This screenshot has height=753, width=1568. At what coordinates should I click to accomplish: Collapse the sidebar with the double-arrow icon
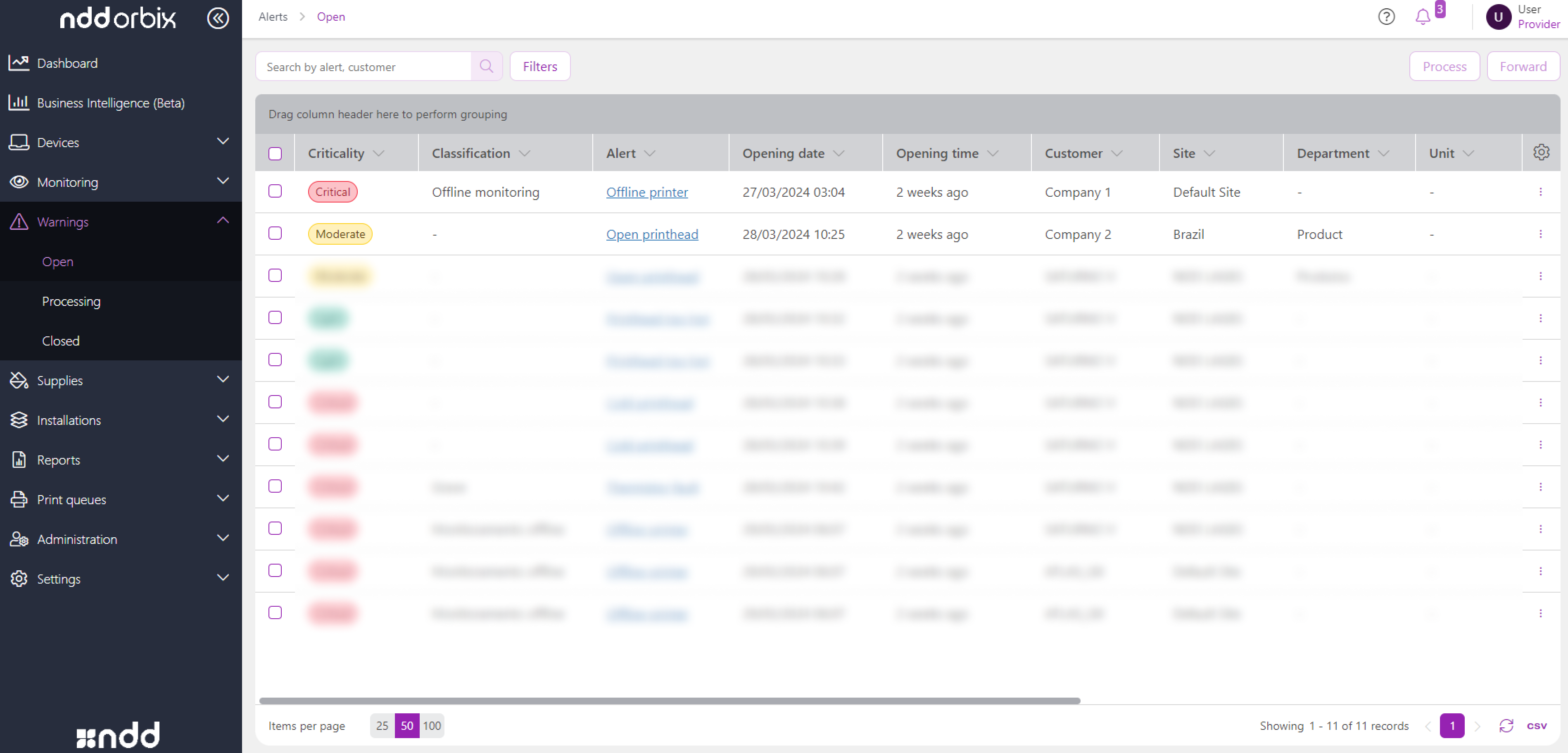click(x=217, y=18)
